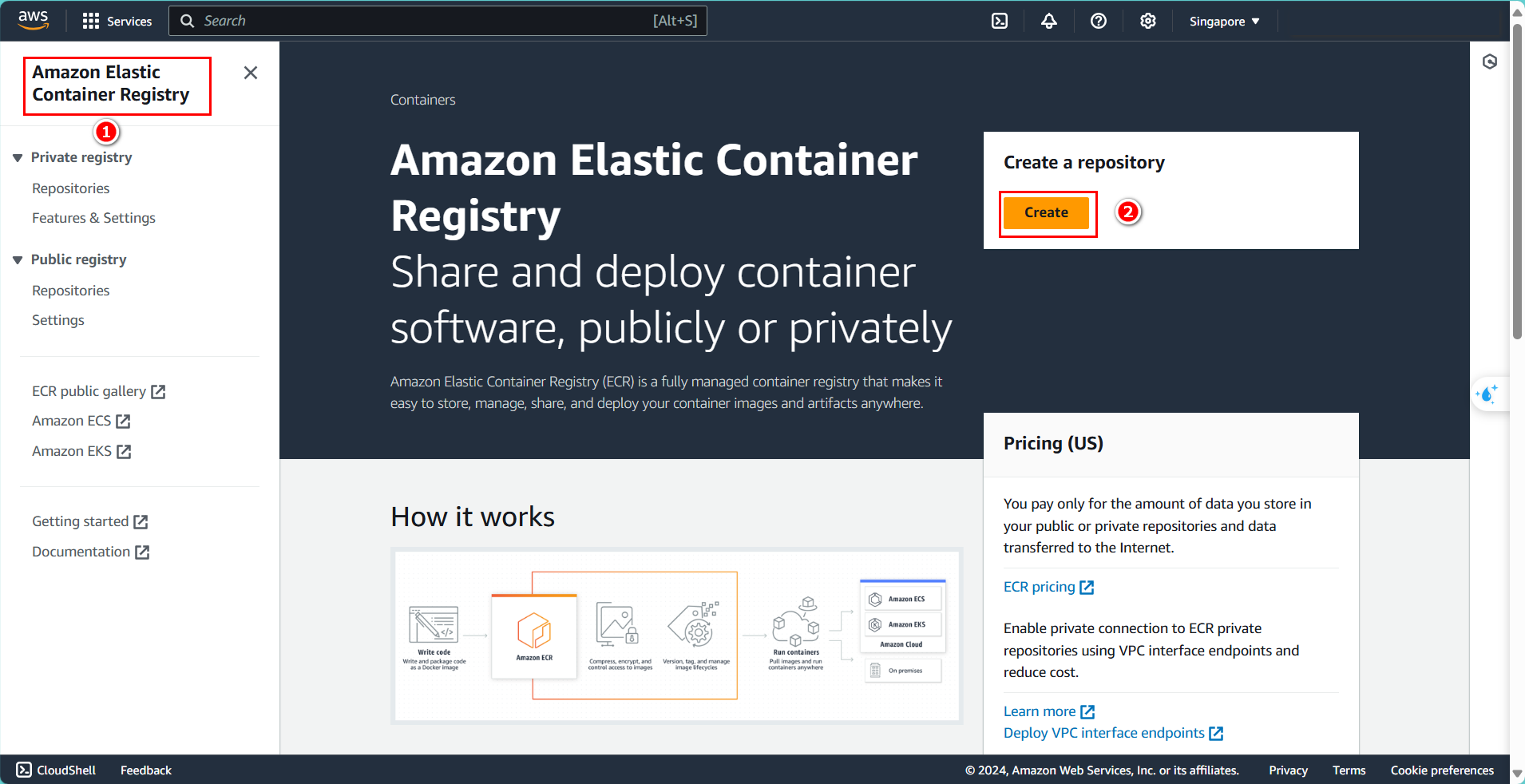Click the Amazon Elastic Container Registry sidebar title
The height and width of the screenshot is (784, 1525).
[x=111, y=83]
